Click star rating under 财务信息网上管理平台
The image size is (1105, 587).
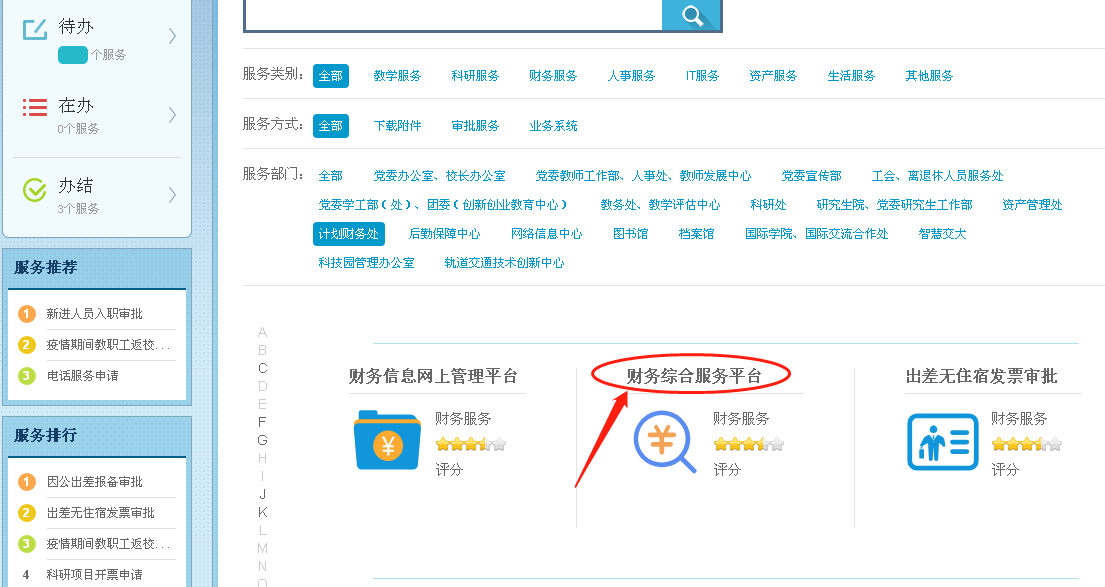coord(471,444)
